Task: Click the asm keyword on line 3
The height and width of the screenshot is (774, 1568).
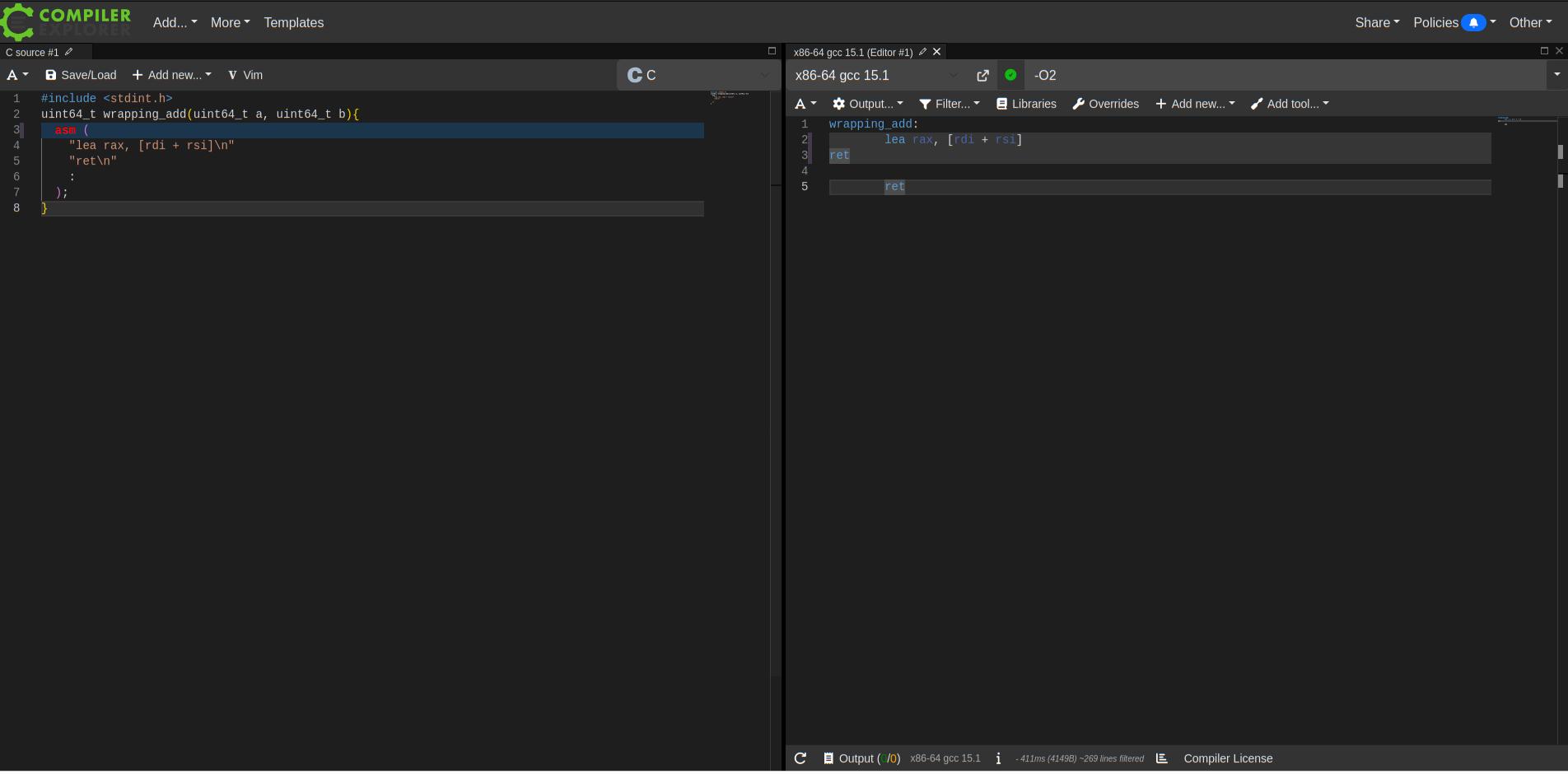Action: point(65,130)
